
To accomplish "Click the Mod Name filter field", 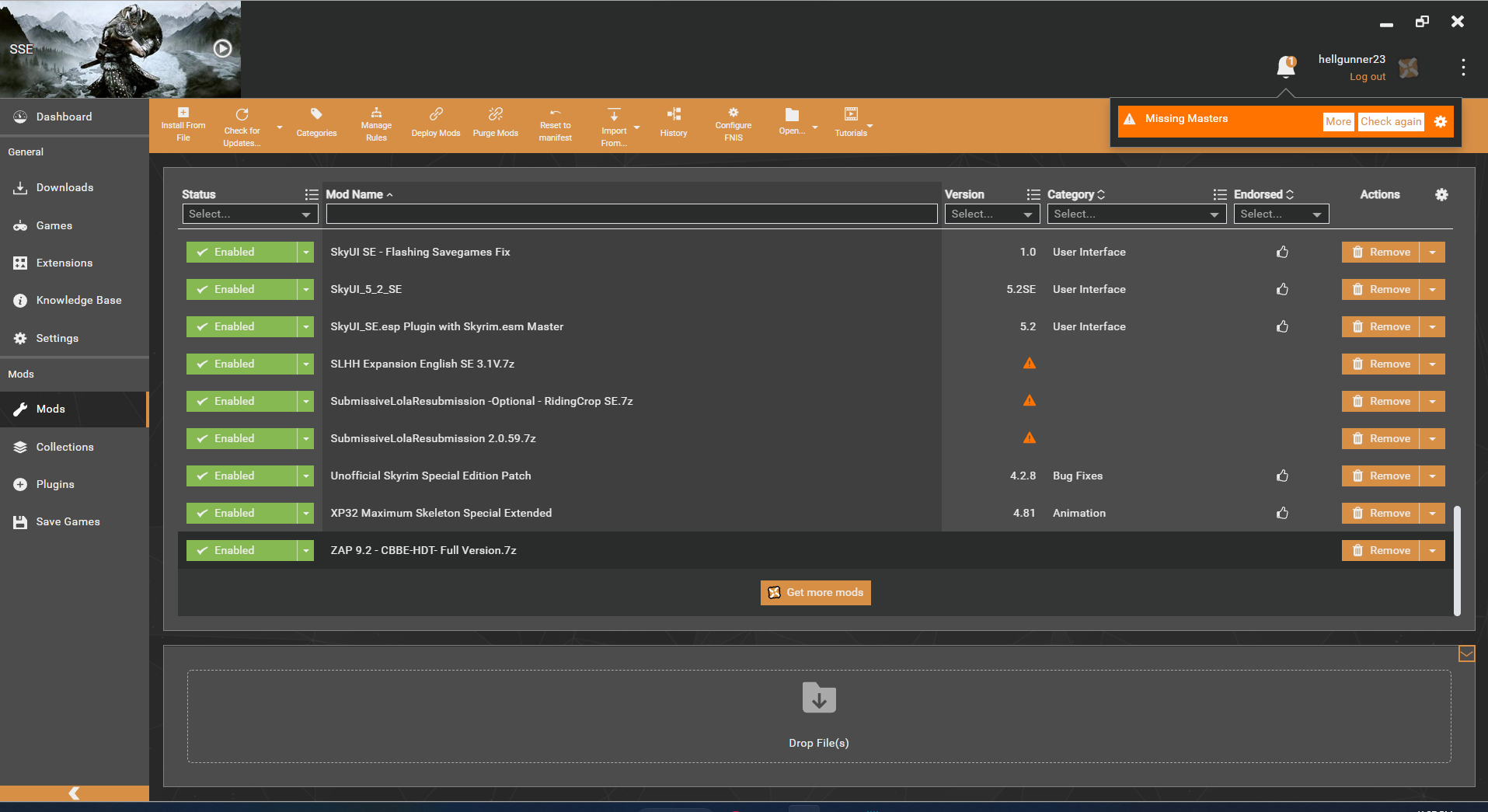I will click(632, 214).
